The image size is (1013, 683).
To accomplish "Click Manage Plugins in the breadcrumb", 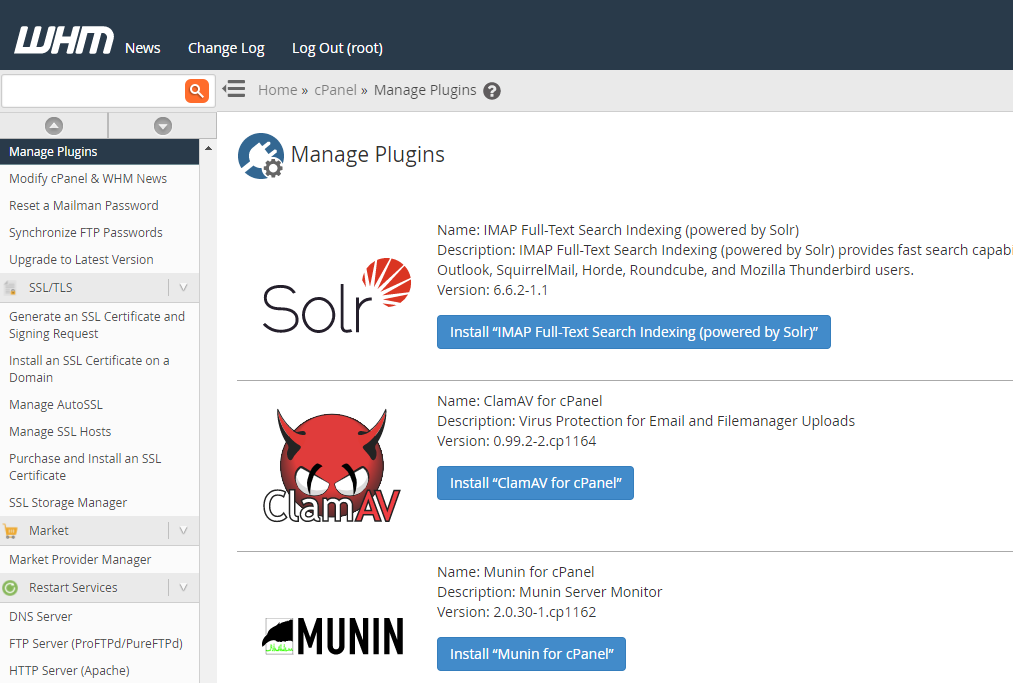I will 425,90.
